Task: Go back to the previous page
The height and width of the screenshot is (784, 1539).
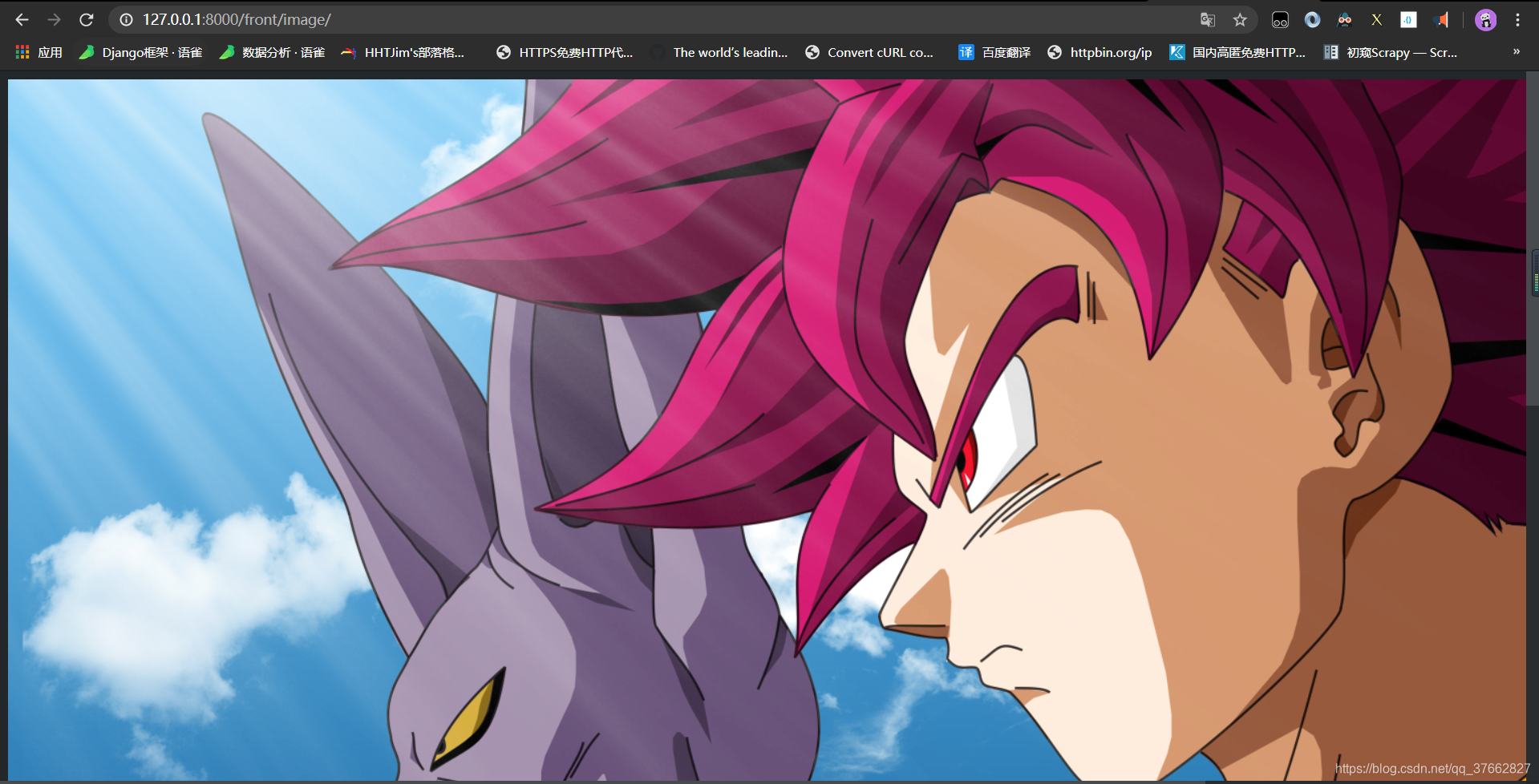Action: tap(22, 19)
